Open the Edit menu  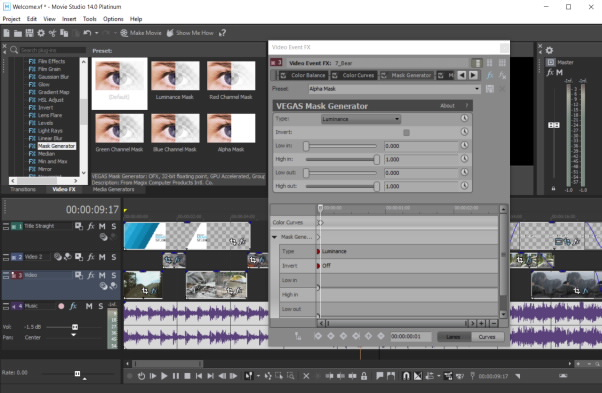(31, 19)
